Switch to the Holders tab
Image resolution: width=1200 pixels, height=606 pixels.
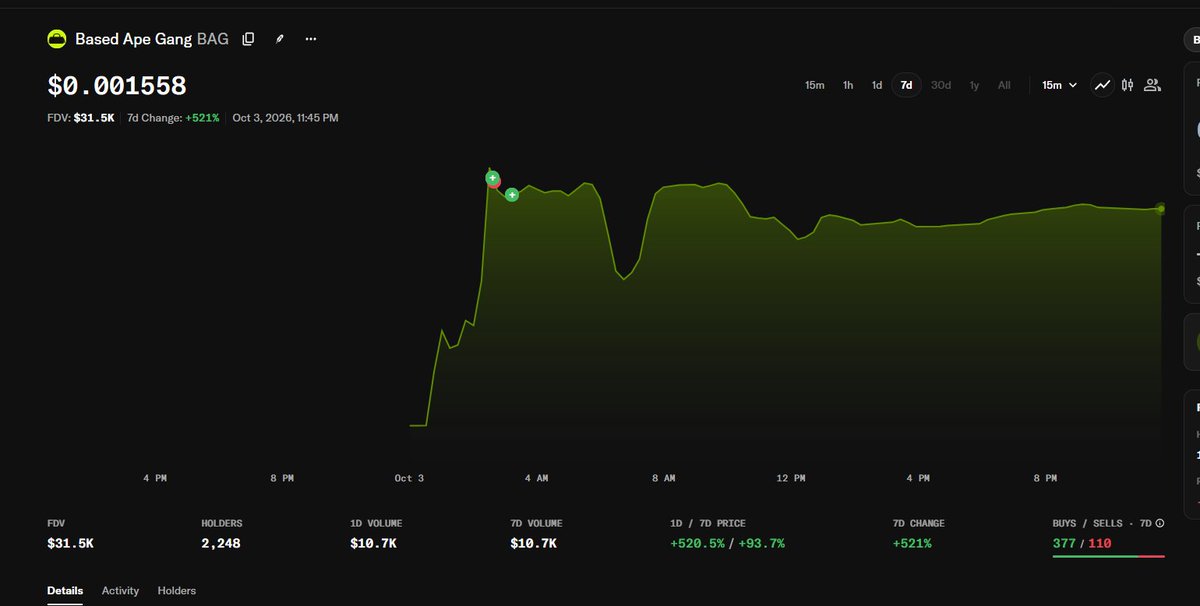(x=177, y=591)
